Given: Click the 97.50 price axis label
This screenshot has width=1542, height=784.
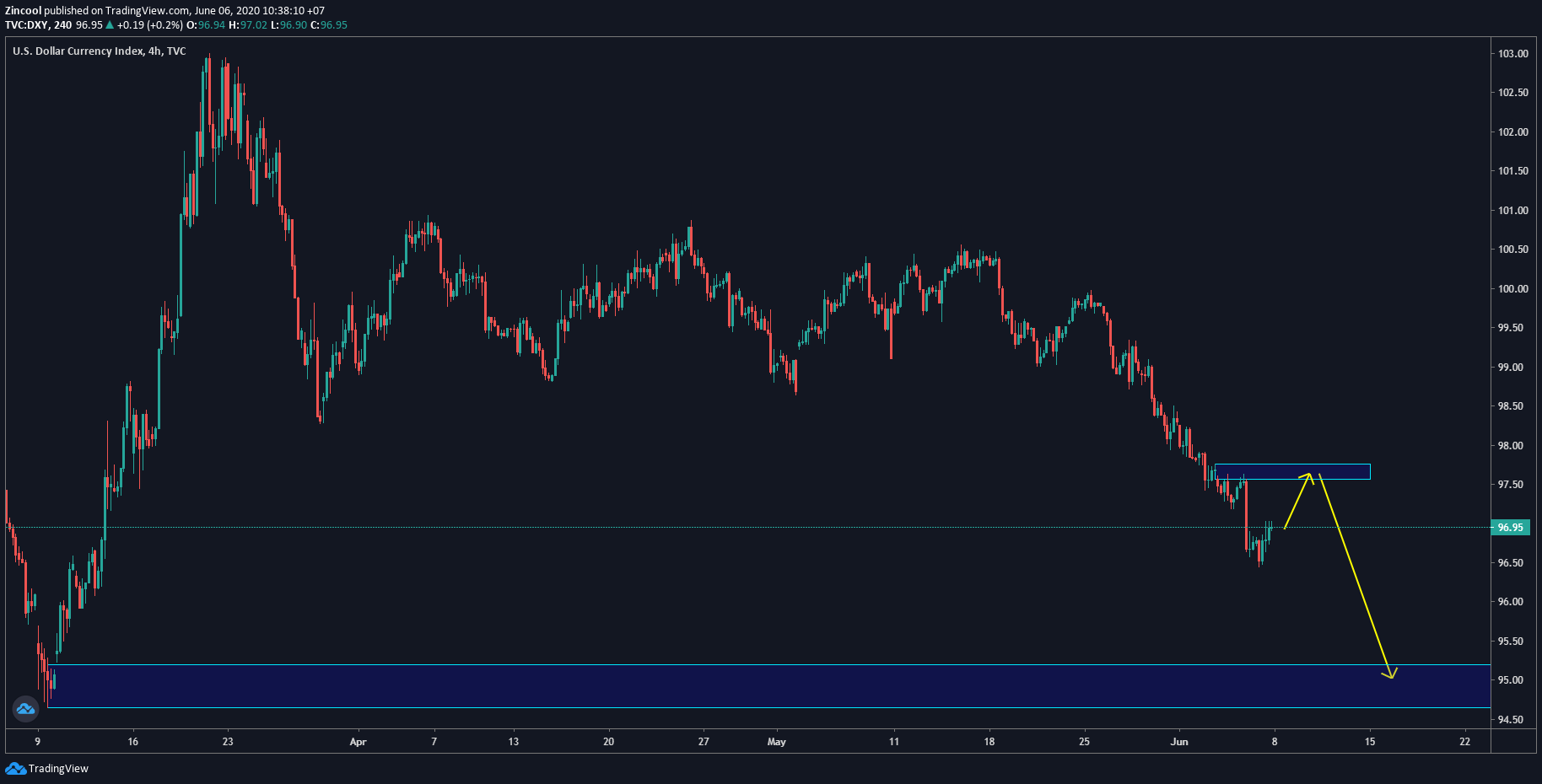Looking at the screenshot, I should click(x=1510, y=485).
